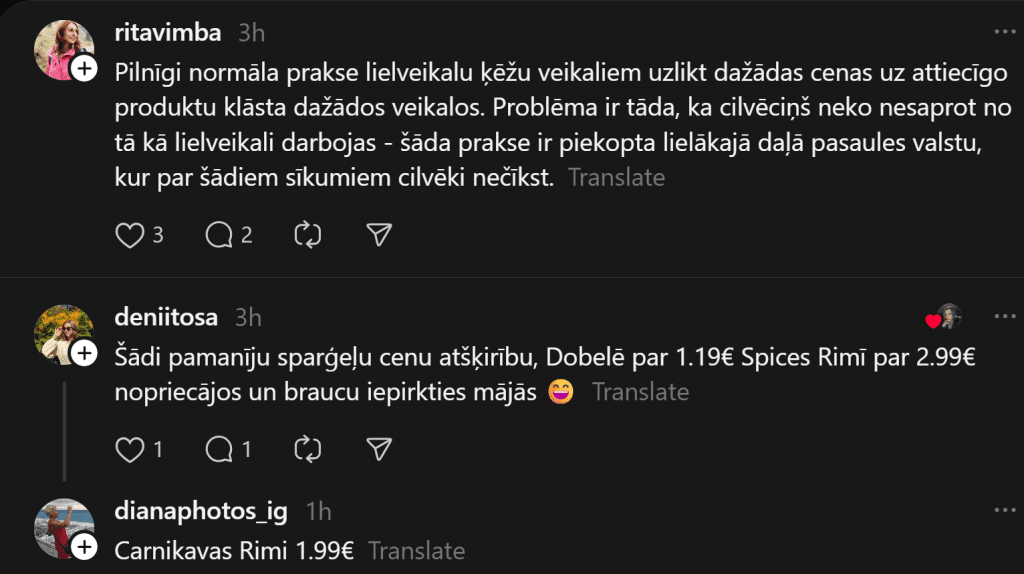The width and height of the screenshot is (1024, 574).
Task: Like deniitosa's reply with heart icon
Action: (x=130, y=450)
